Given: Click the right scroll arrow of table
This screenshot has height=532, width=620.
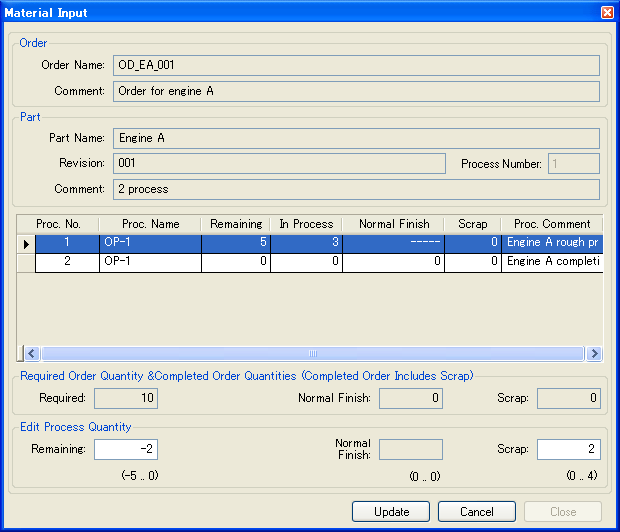Looking at the screenshot, I should [x=594, y=353].
